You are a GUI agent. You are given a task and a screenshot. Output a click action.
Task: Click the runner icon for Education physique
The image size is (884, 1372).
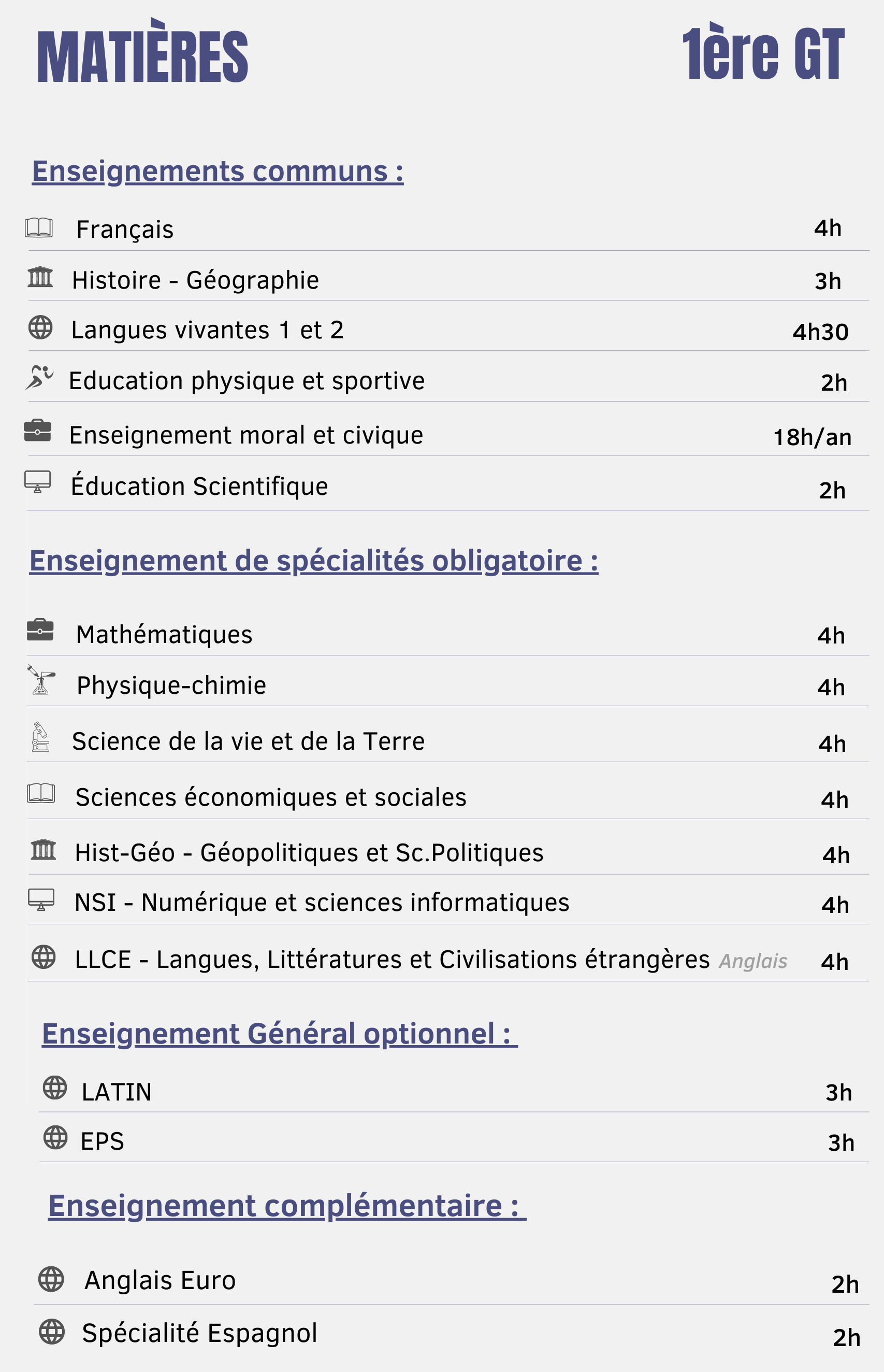pyautogui.click(x=39, y=377)
